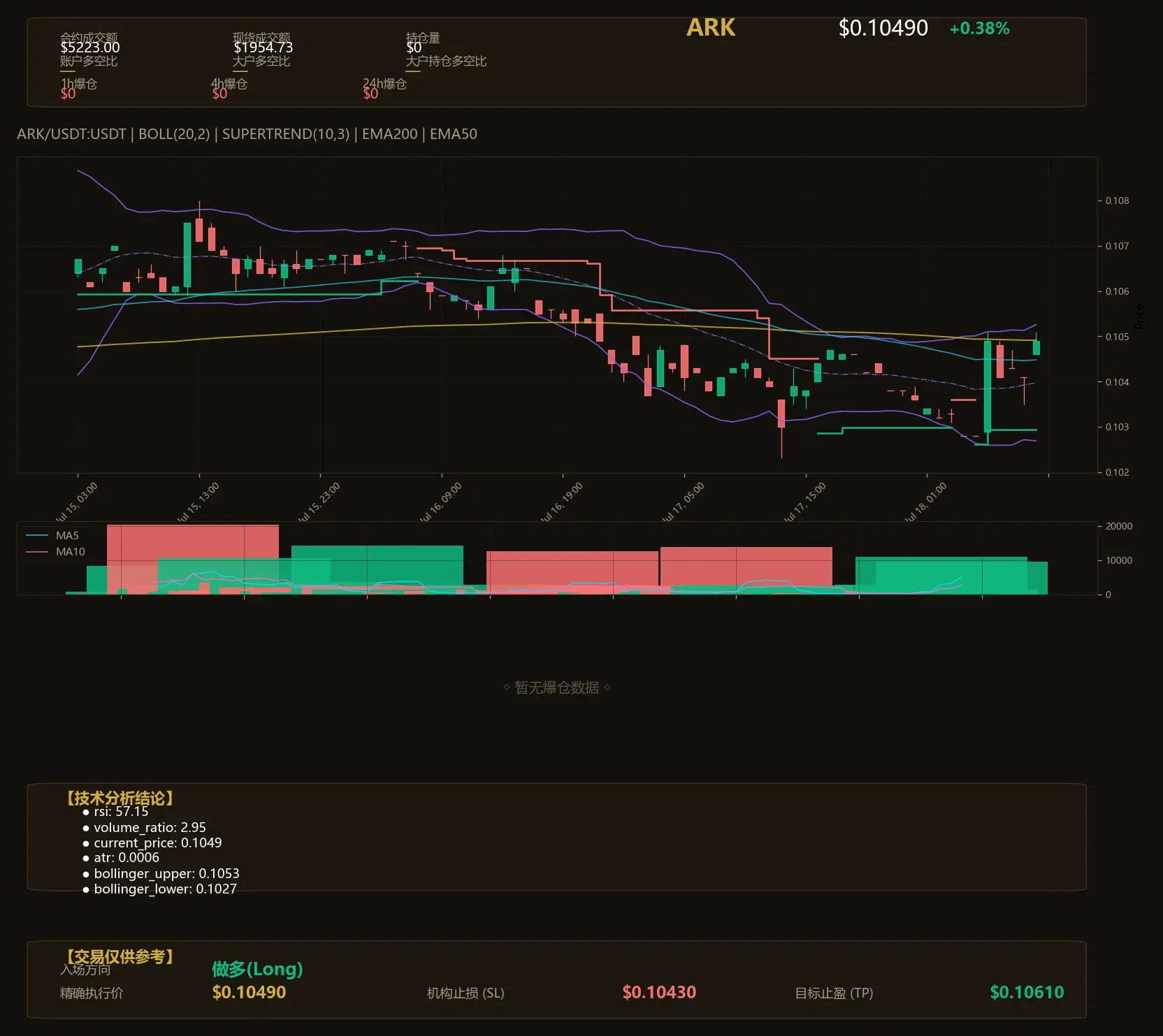
Task: Click the 0.104 price axis label
Action: coord(1117,382)
